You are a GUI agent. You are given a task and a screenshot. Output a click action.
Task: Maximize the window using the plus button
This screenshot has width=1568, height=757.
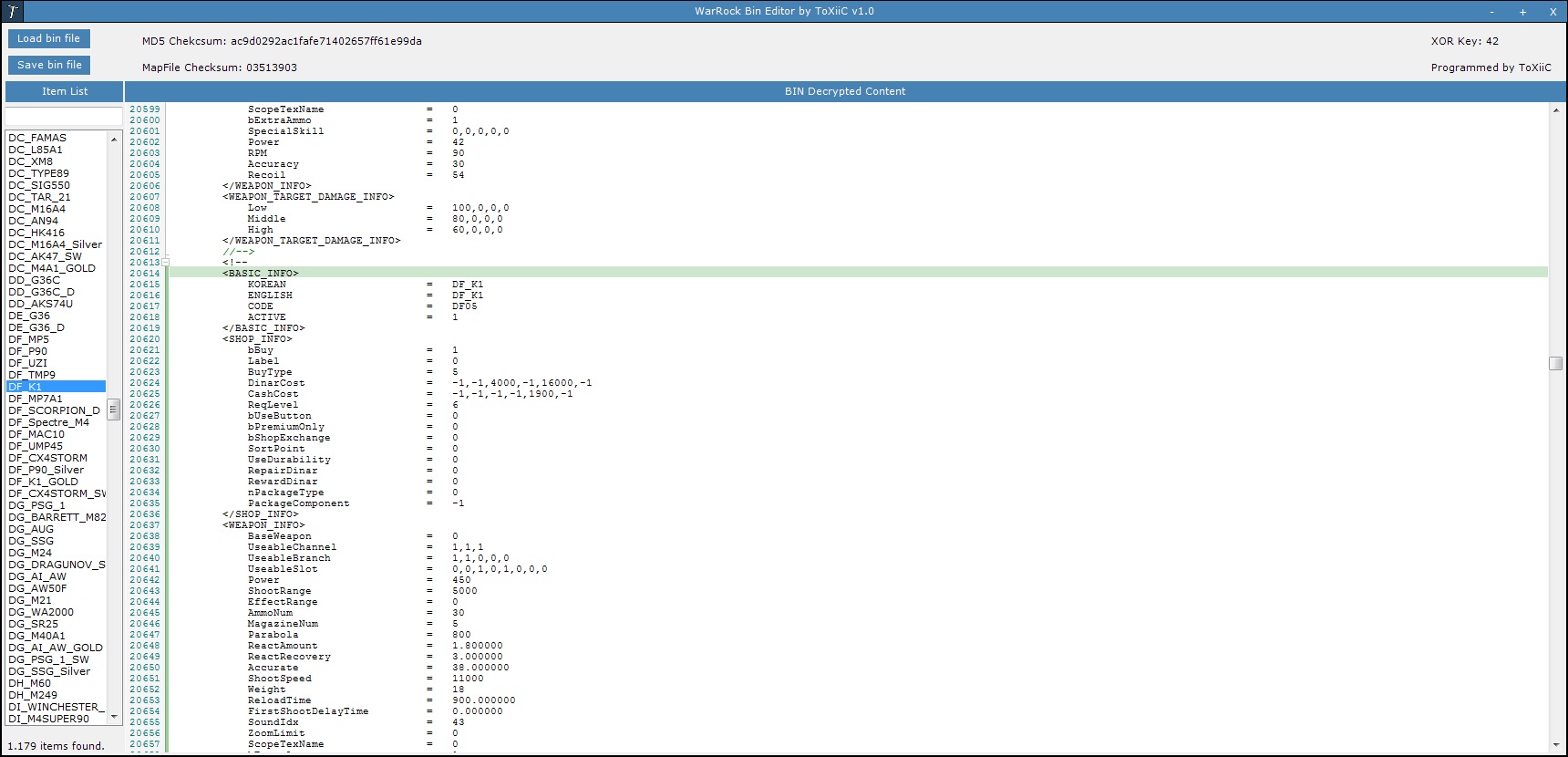[1522, 12]
